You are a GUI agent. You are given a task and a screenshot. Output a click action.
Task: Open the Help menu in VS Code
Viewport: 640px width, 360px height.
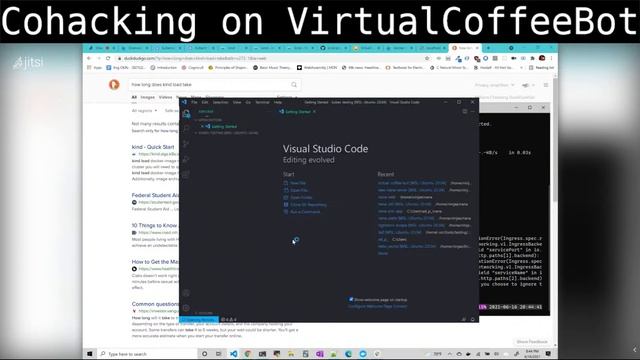pos(278,102)
